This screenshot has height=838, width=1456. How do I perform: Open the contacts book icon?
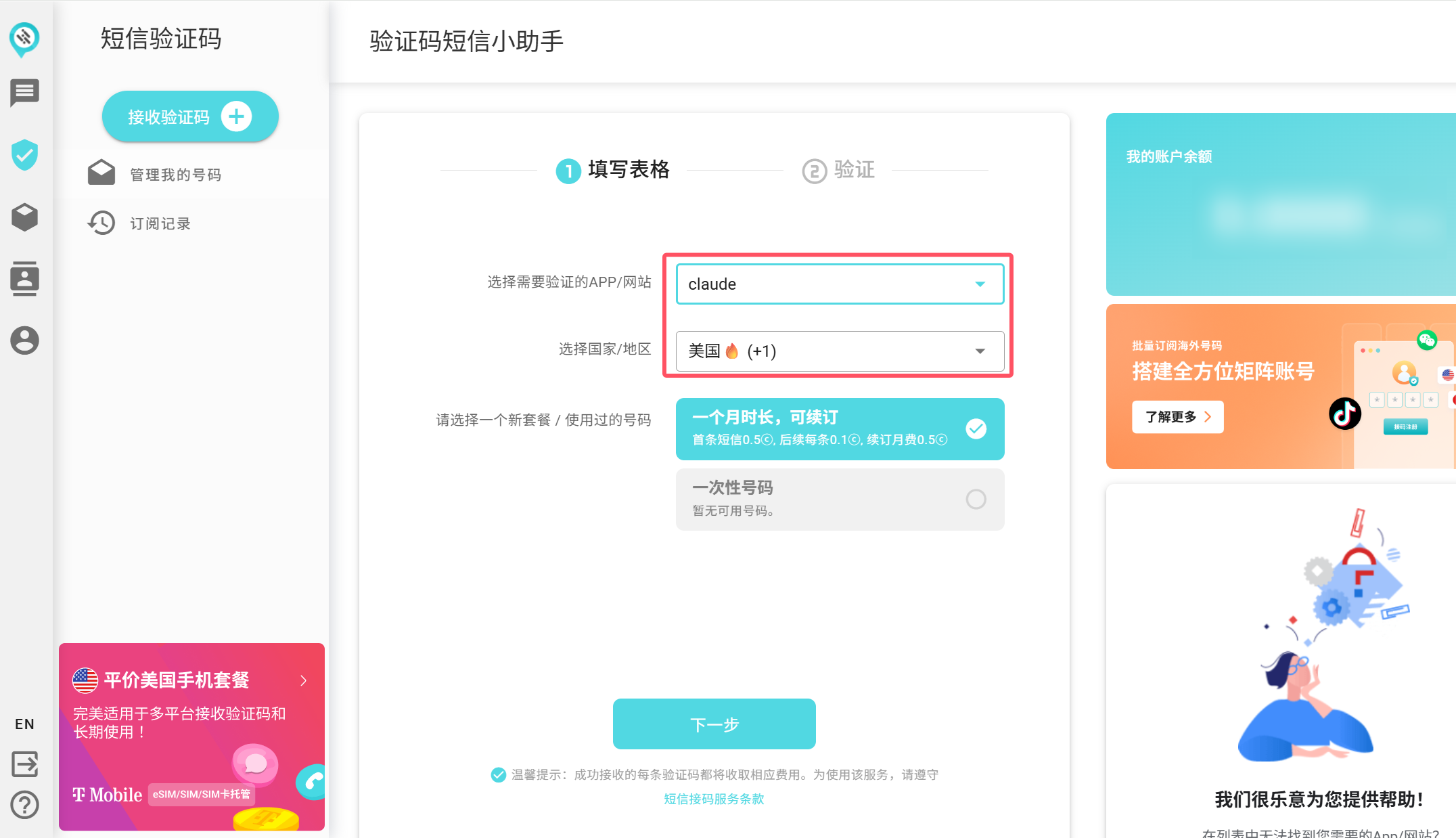(x=25, y=278)
